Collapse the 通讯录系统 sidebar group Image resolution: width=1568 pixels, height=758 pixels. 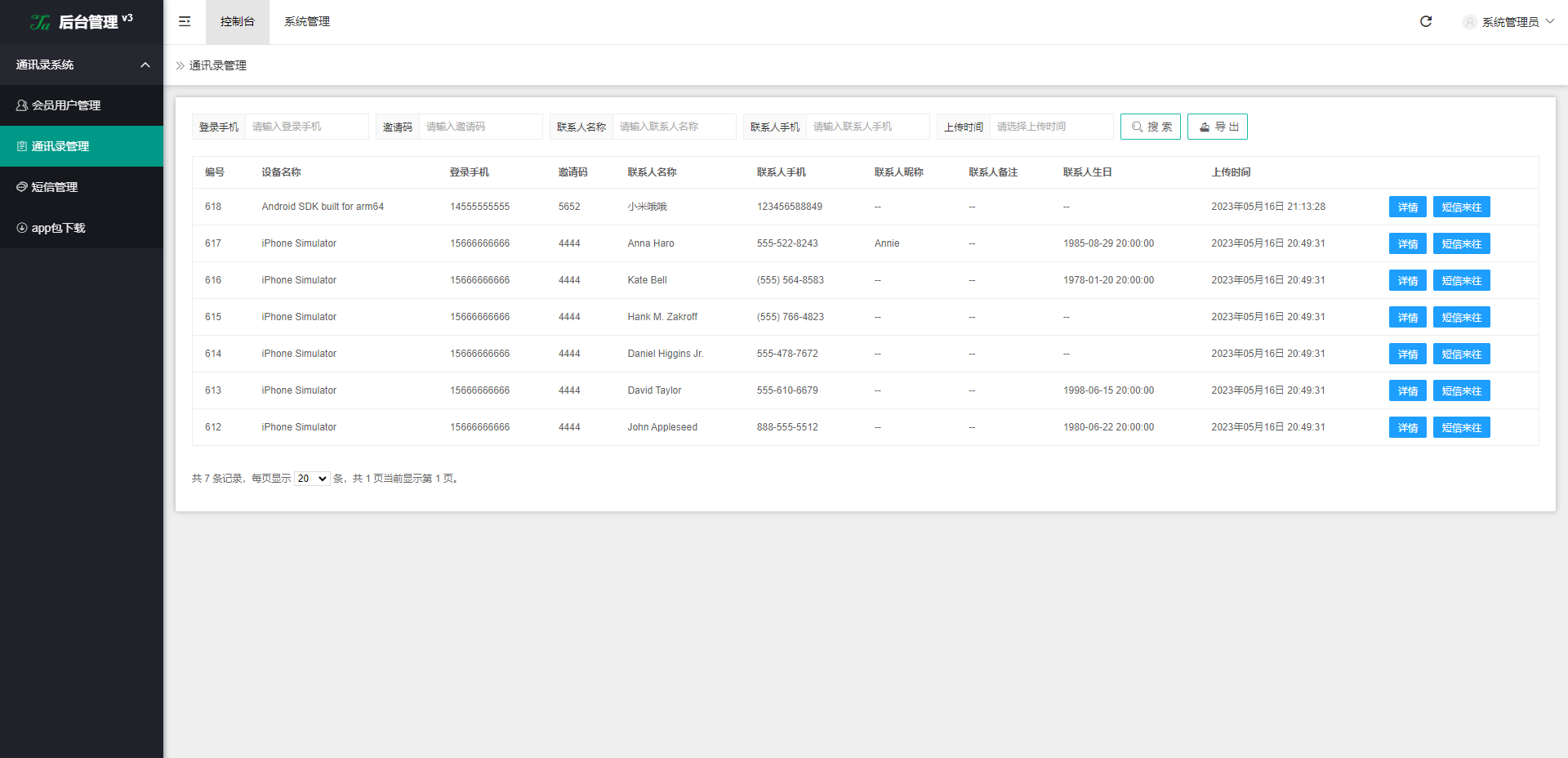click(x=145, y=65)
